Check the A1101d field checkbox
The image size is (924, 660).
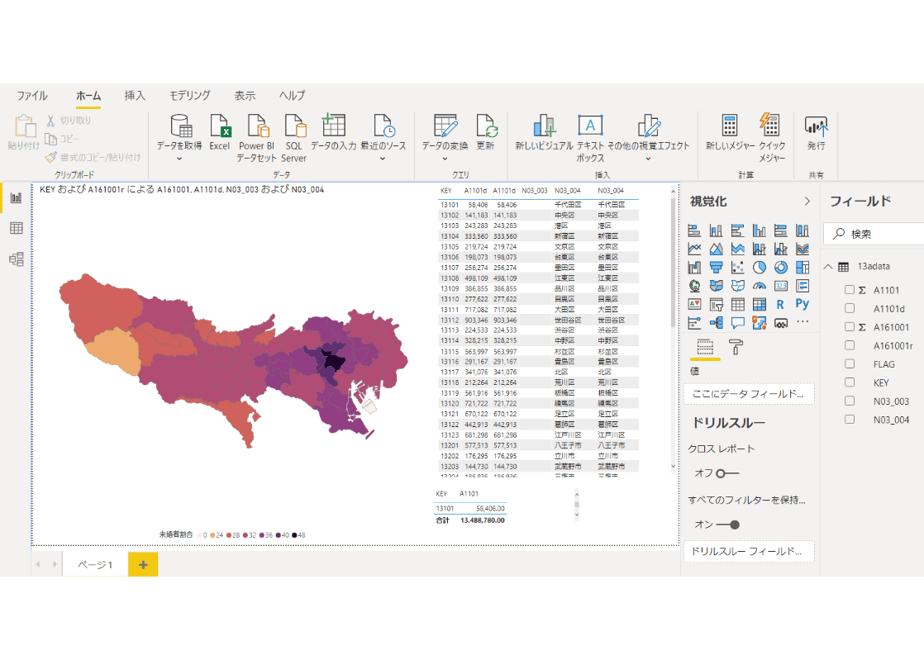[x=849, y=308]
